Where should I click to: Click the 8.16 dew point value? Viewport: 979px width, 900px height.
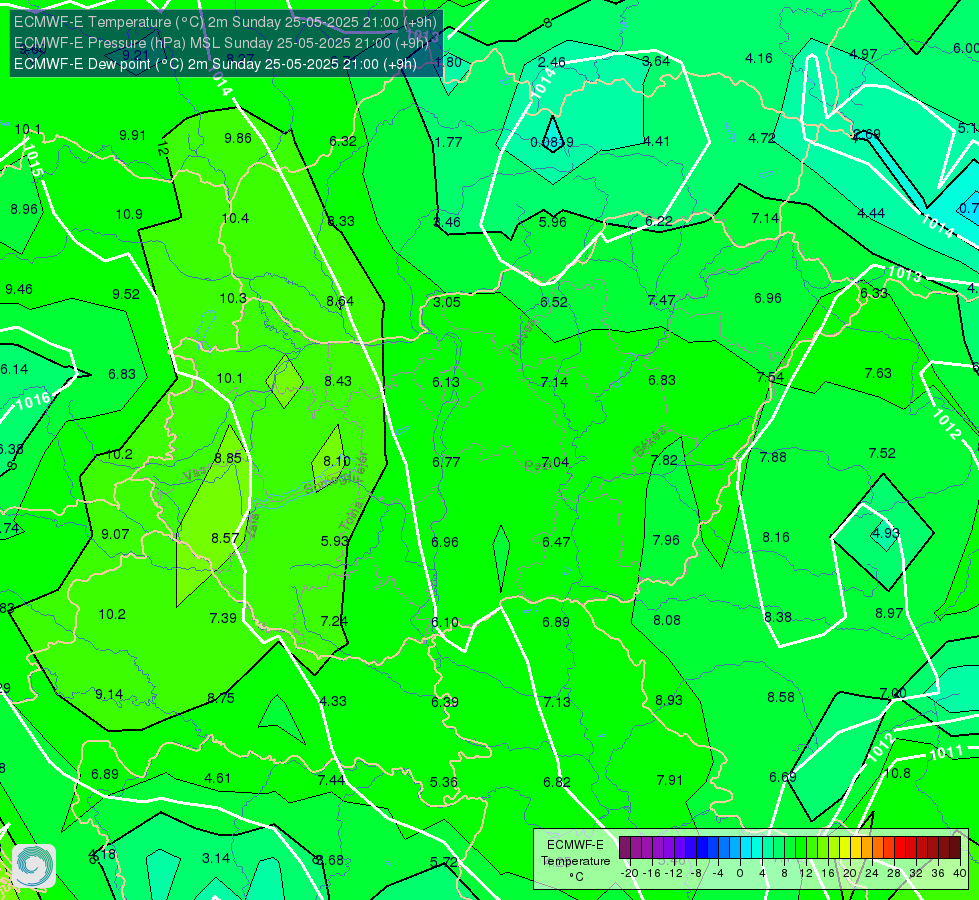[x=776, y=537]
